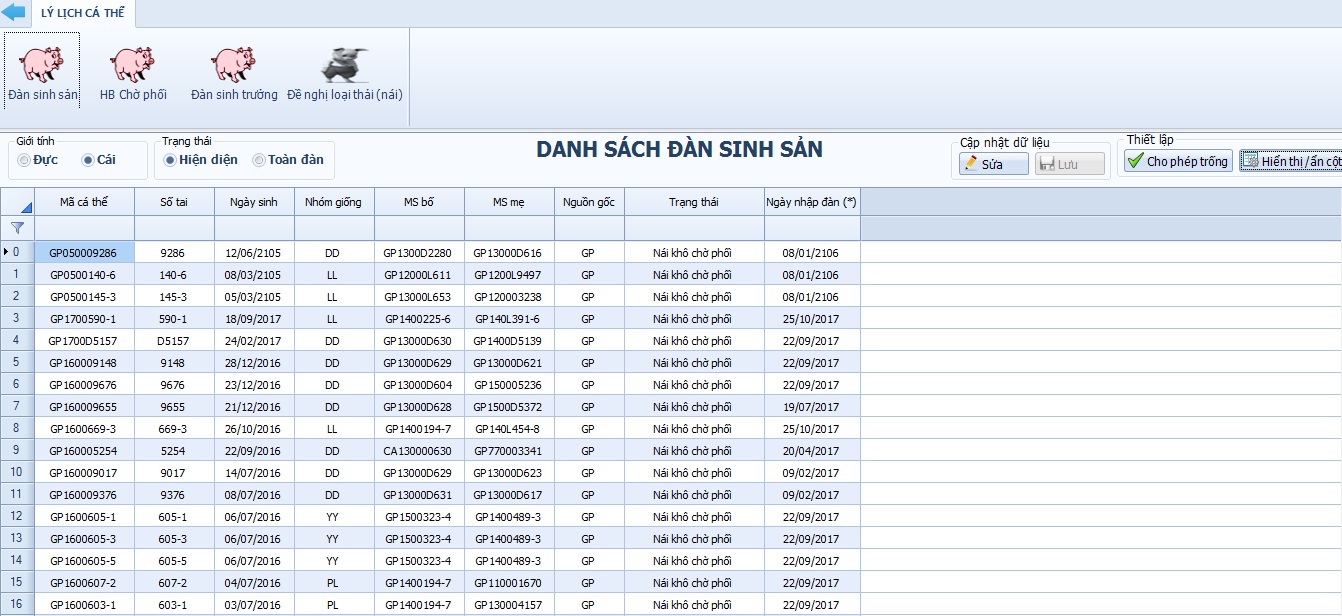1342x616 pixels.
Task: Select Toàn đàn status radio button
Action: pyautogui.click(x=259, y=160)
